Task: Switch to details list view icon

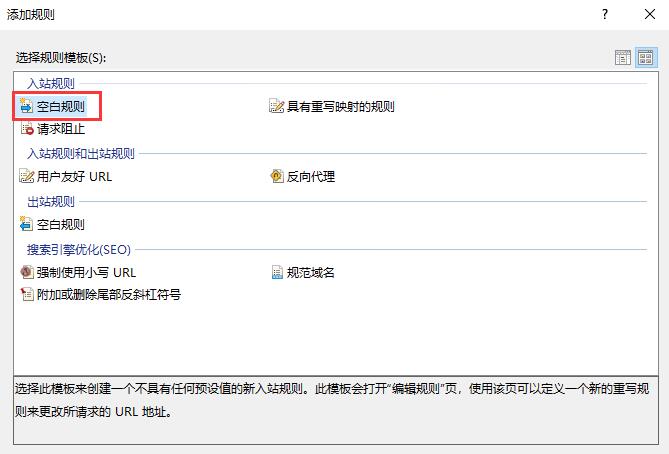Action: pos(622,57)
